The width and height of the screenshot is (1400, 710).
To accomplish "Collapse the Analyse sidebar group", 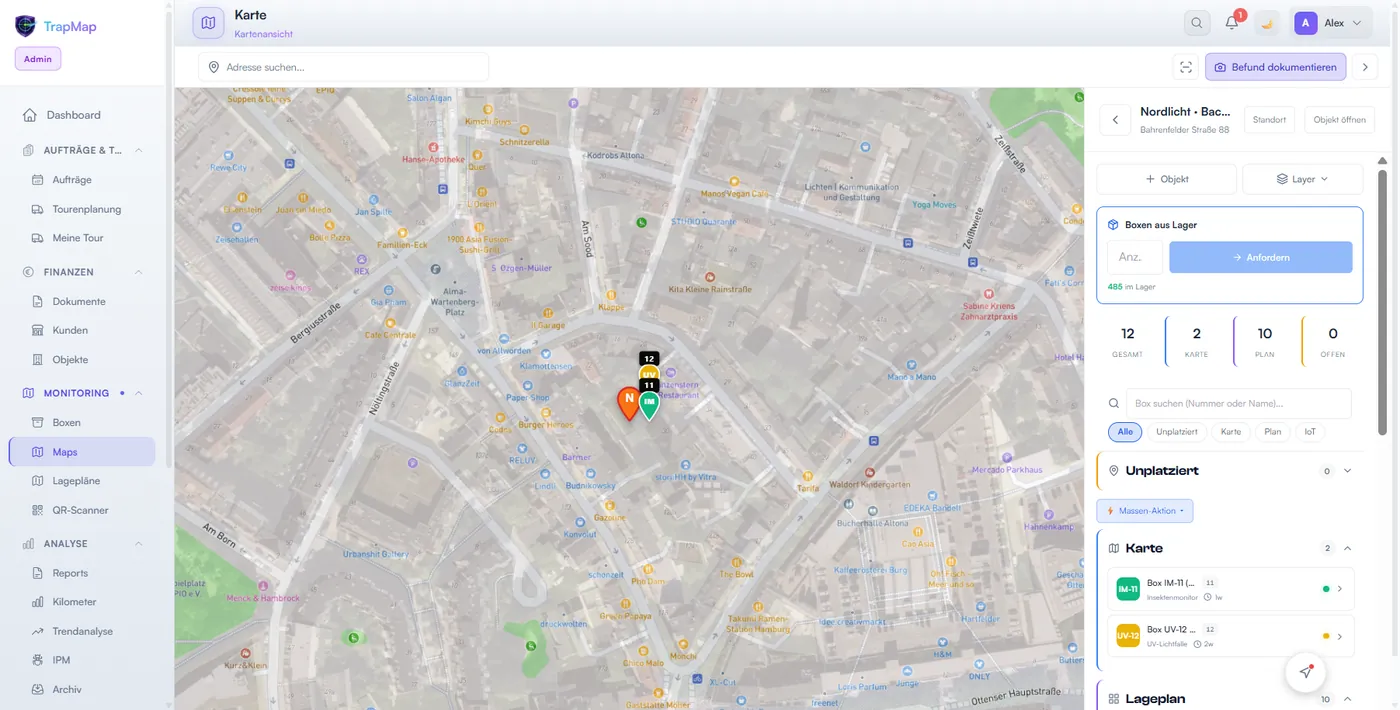I will click(x=138, y=544).
